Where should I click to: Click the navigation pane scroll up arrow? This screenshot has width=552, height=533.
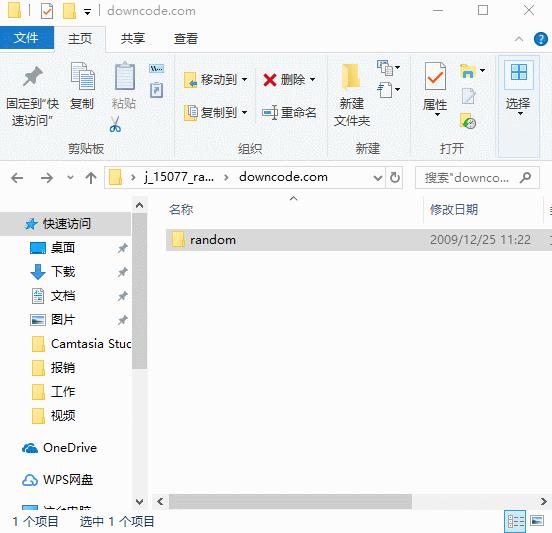[139, 205]
